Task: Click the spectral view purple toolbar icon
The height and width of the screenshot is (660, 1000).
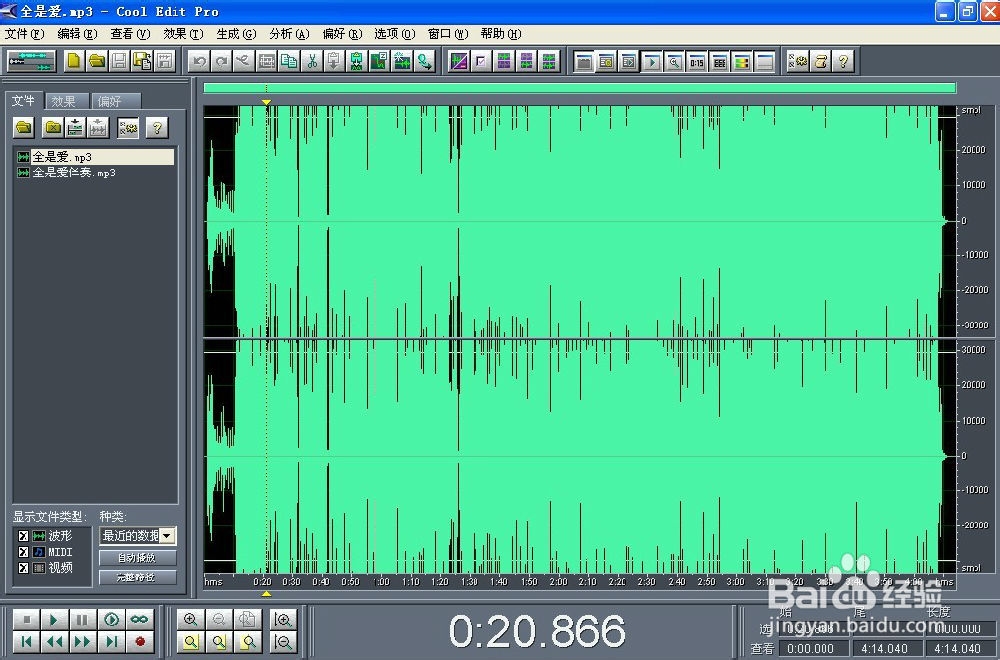Action: point(459,61)
